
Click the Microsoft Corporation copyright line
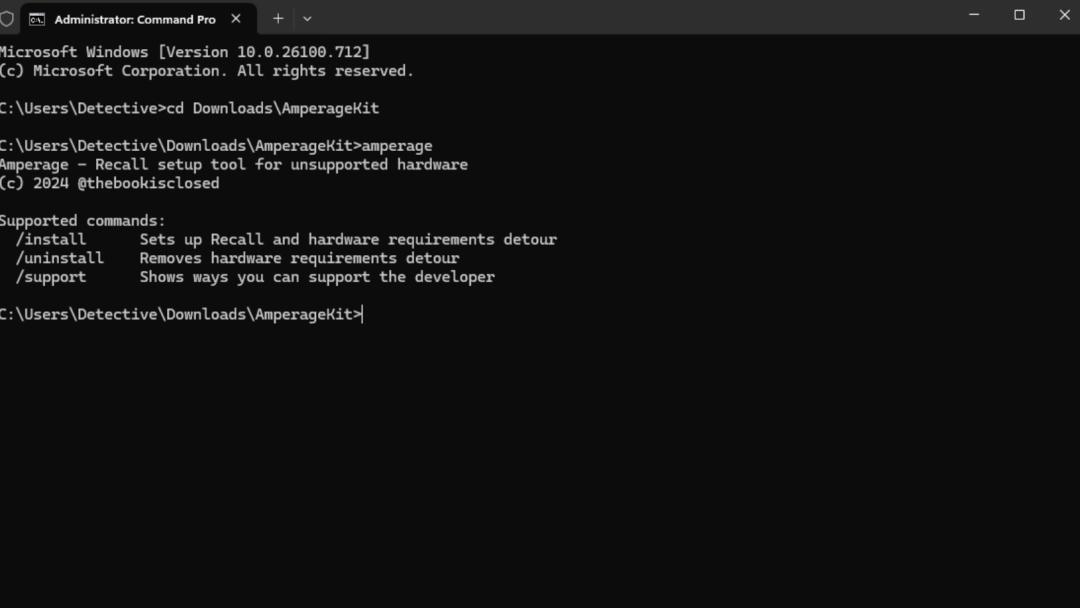tap(207, 71)
